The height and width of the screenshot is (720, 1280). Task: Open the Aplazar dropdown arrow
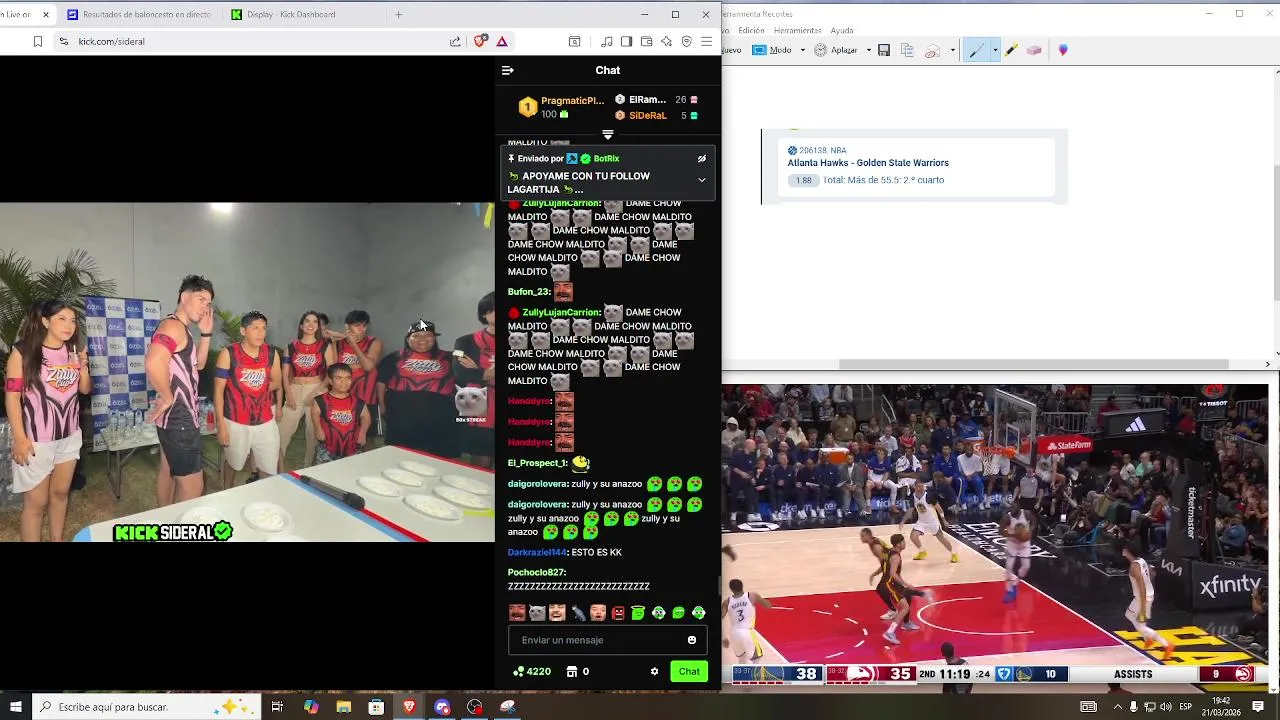[x=868, y=50]
